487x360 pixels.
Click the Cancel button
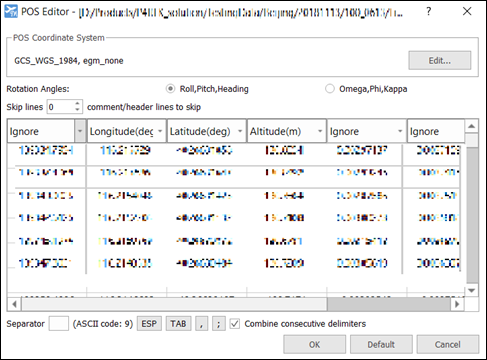coord(448,344)
